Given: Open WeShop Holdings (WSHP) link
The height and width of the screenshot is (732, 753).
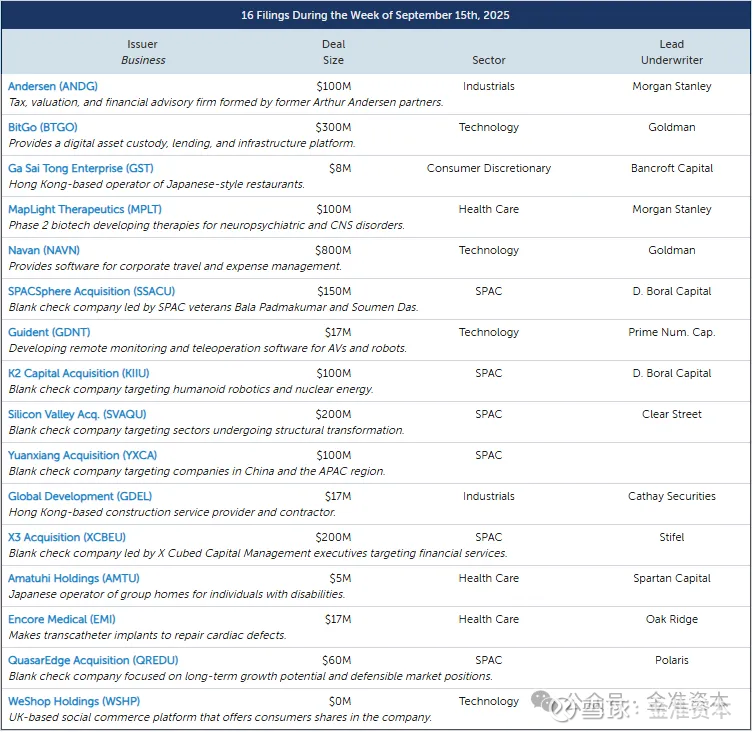Looking at the screenshot, I should point(74,701).
